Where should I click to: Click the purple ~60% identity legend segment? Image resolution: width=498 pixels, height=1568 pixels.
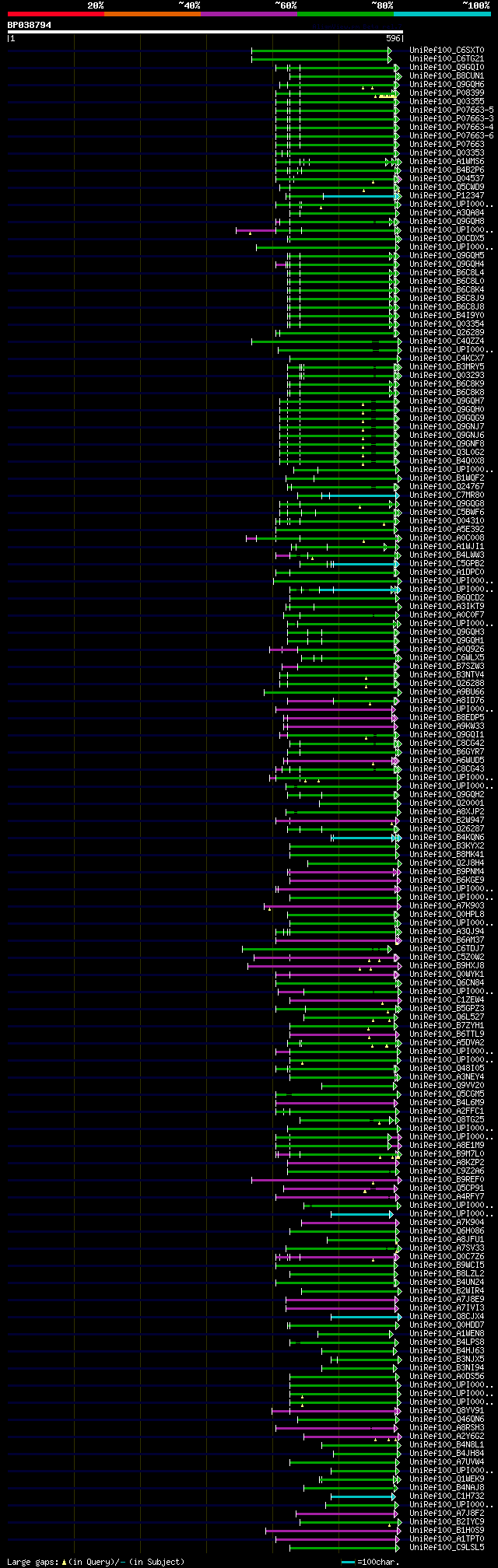(x=249, y=14)
